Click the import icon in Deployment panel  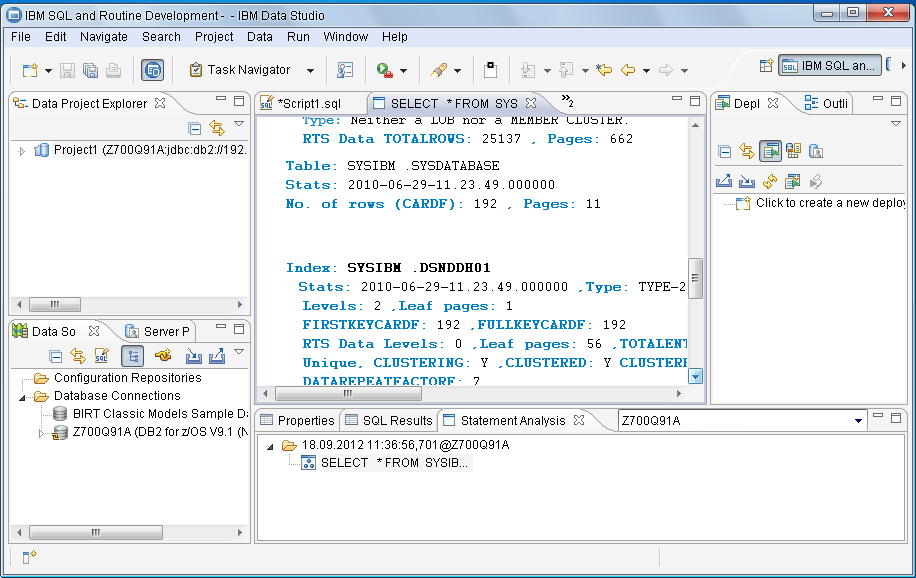tap(747, 181)
